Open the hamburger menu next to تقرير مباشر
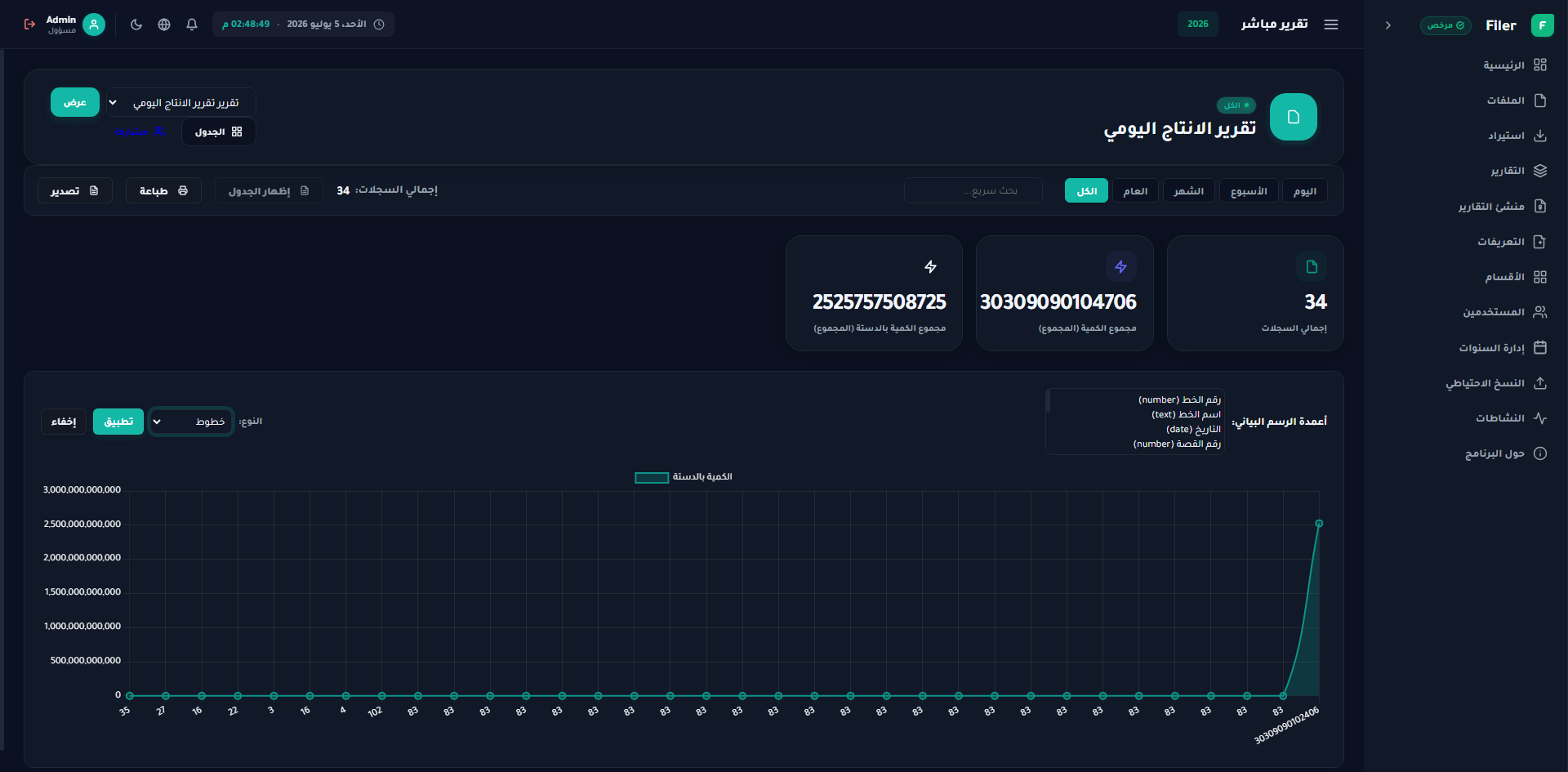Viewport: 1568px width, 772px height. pos(1331,25)
